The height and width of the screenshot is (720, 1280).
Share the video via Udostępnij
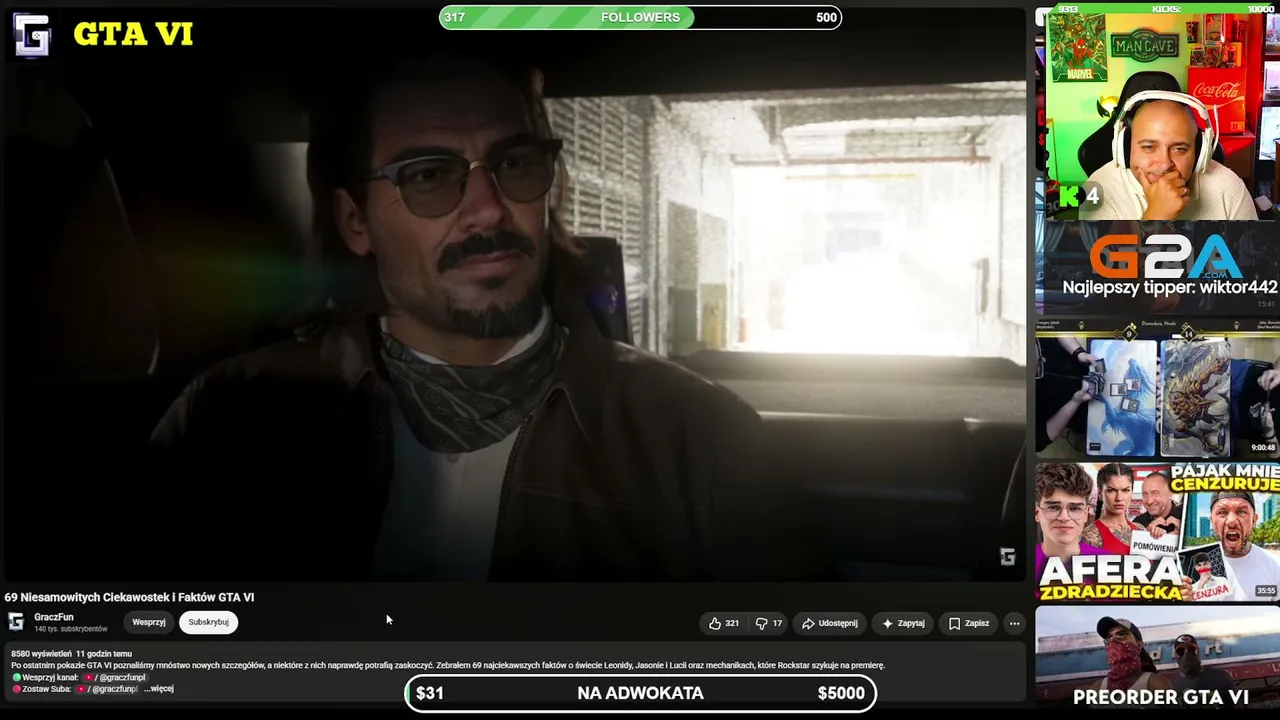point(830,623)
